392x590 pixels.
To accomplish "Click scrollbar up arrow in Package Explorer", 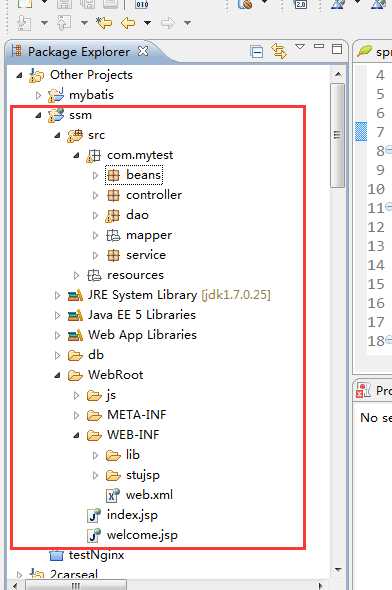I will tap(338, 75).
